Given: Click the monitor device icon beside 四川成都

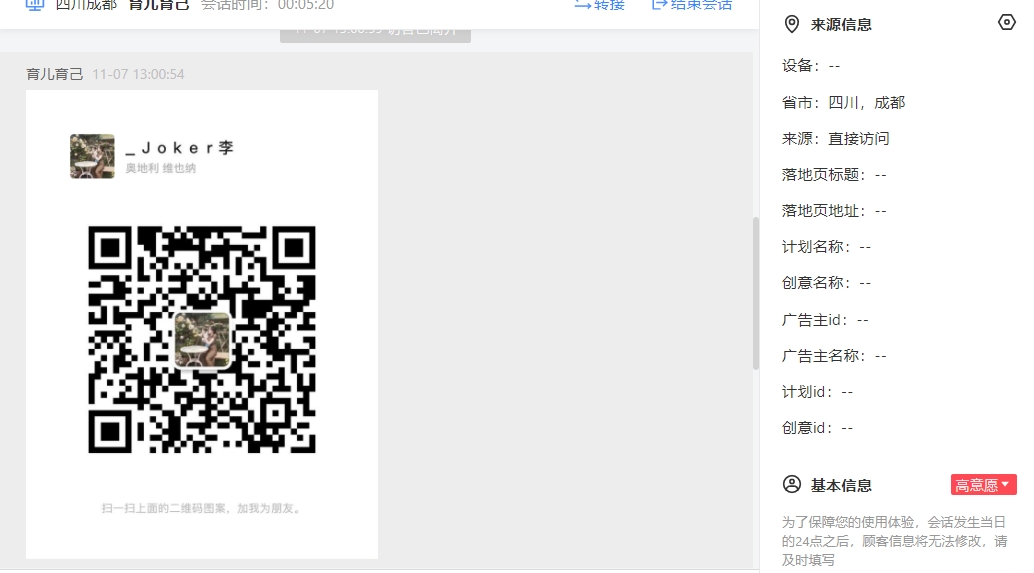Looking at the screenshot, I should pyautogui.click(x=34, y=5).
